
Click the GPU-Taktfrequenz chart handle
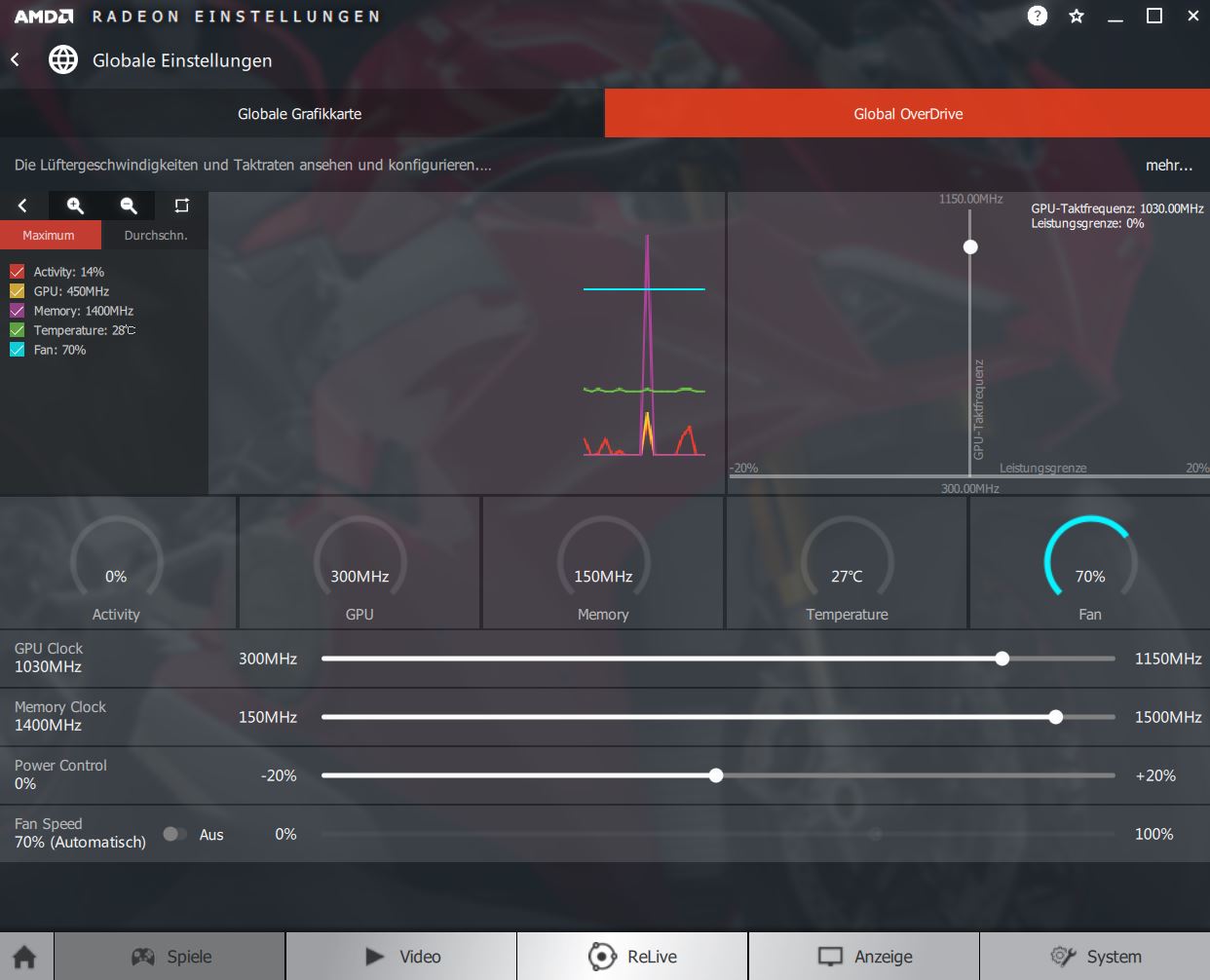coord(970,246)
